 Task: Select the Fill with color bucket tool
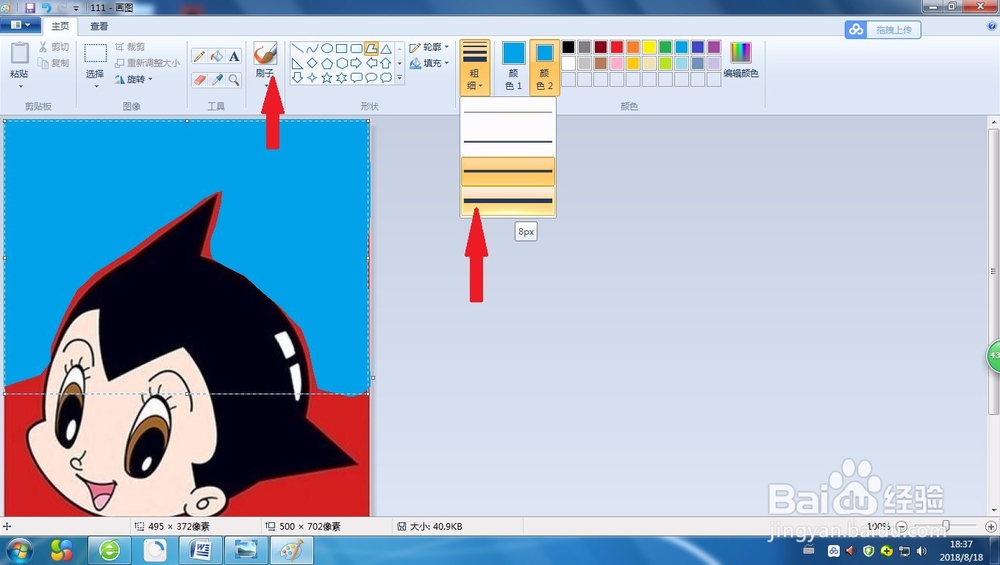[217, 56]
